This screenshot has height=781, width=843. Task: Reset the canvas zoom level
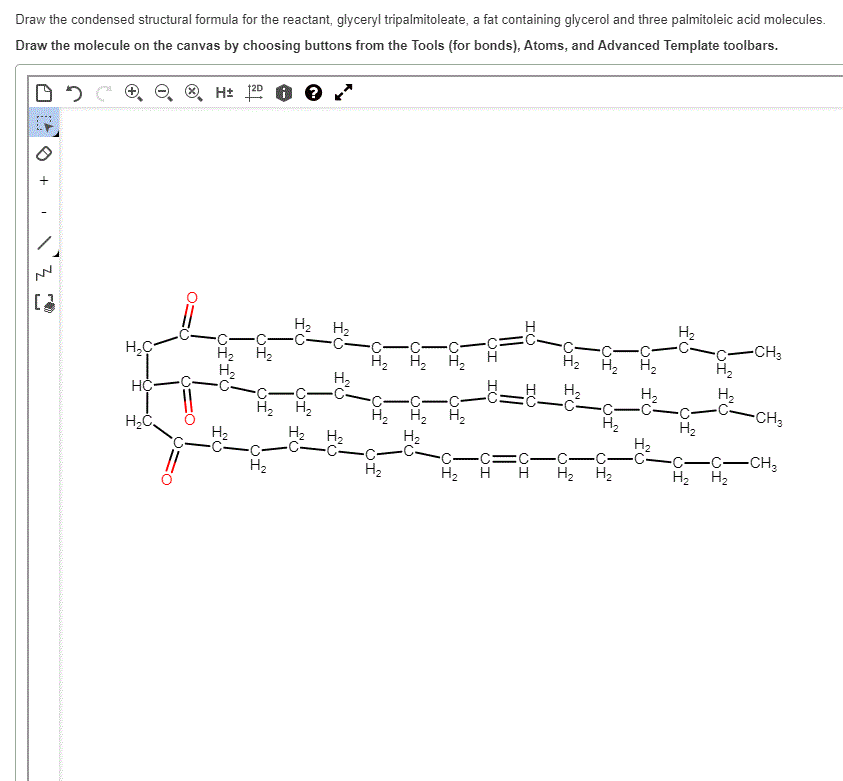coord(192,91)
